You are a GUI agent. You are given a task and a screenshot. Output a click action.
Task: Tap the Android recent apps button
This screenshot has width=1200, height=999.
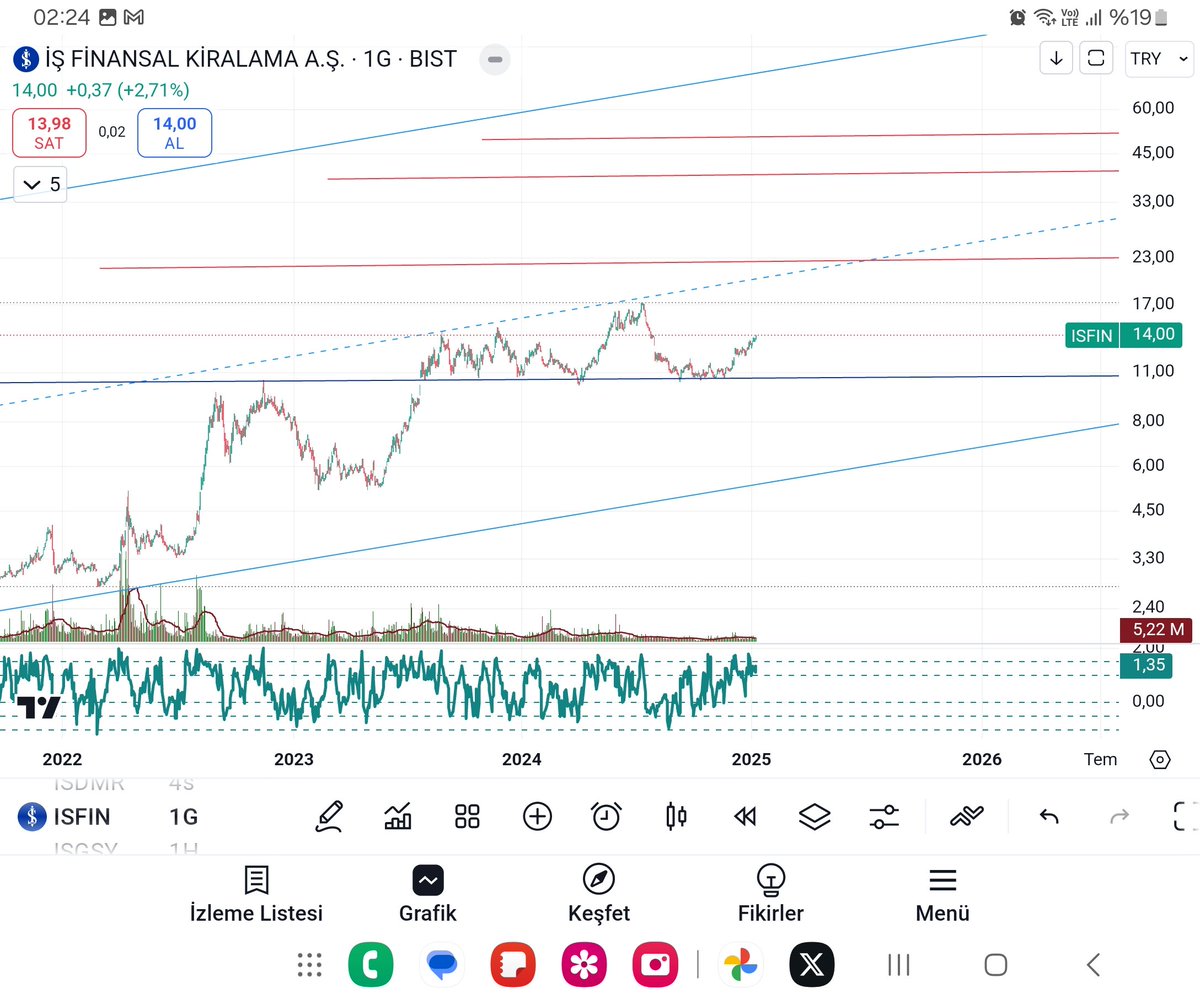tap(898, 964)
